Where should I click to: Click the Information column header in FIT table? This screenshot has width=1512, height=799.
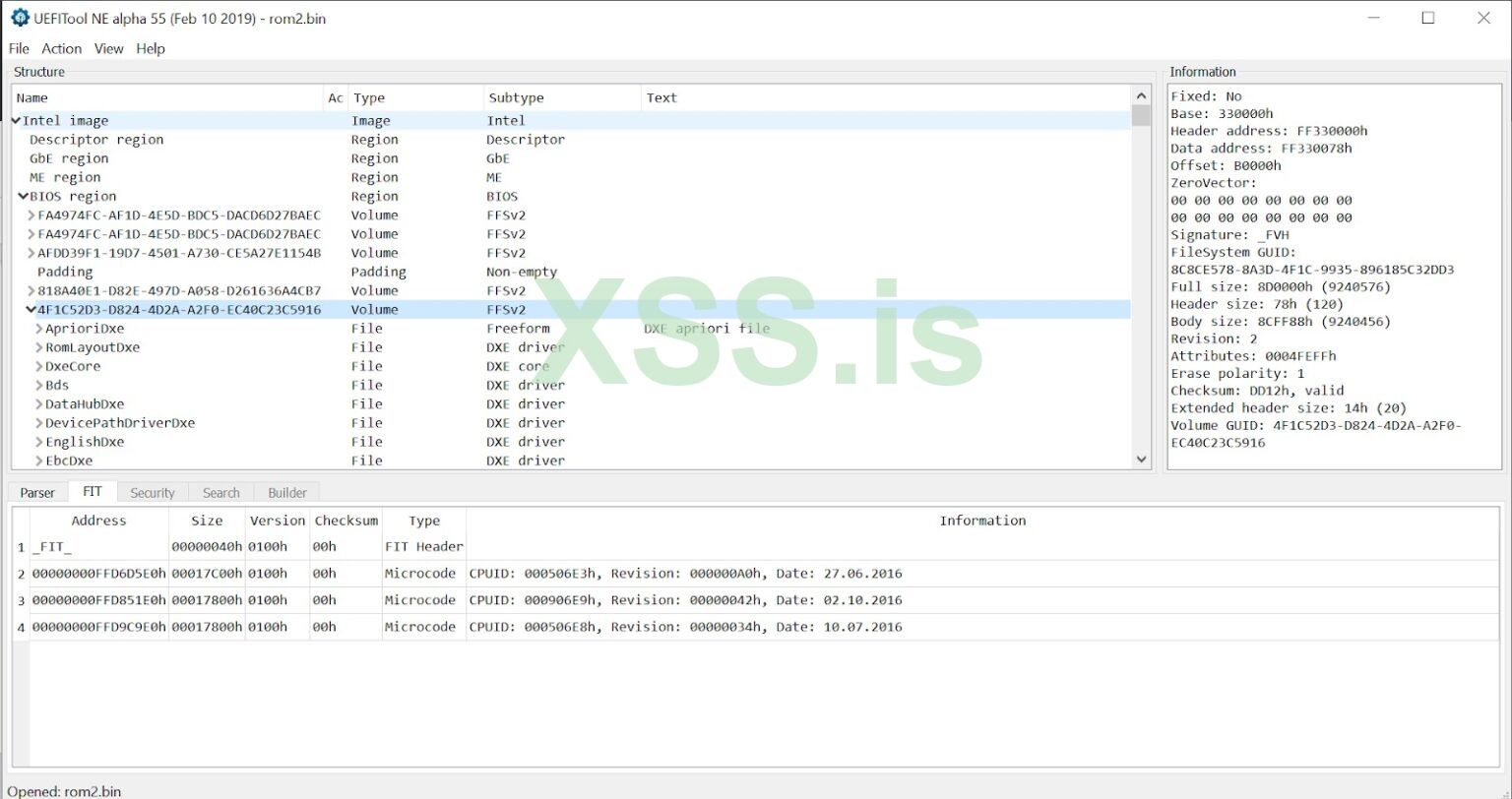pos(982,521)
